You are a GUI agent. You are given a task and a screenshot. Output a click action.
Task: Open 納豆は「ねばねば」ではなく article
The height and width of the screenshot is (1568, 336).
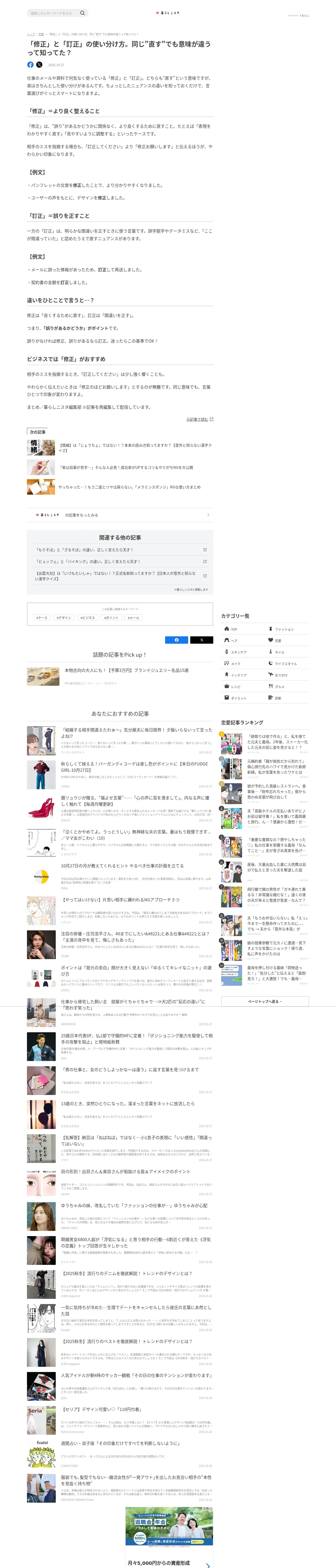click(137, 1141)
